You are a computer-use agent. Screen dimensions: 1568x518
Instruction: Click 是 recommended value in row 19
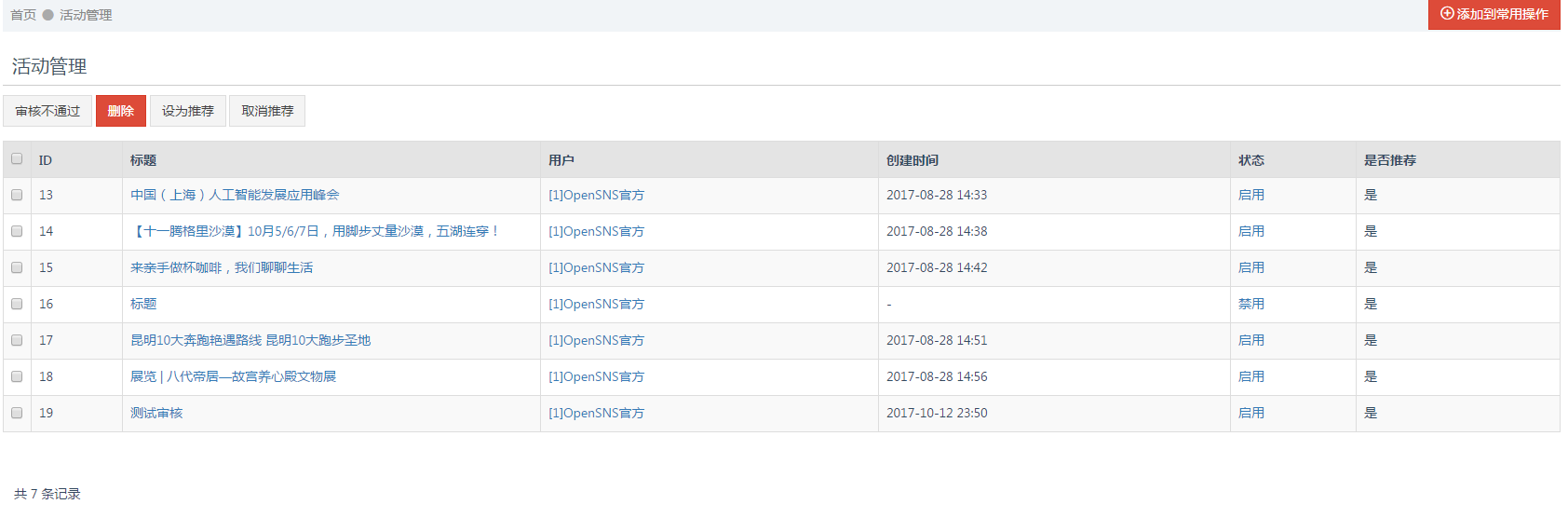point(1371,413)
